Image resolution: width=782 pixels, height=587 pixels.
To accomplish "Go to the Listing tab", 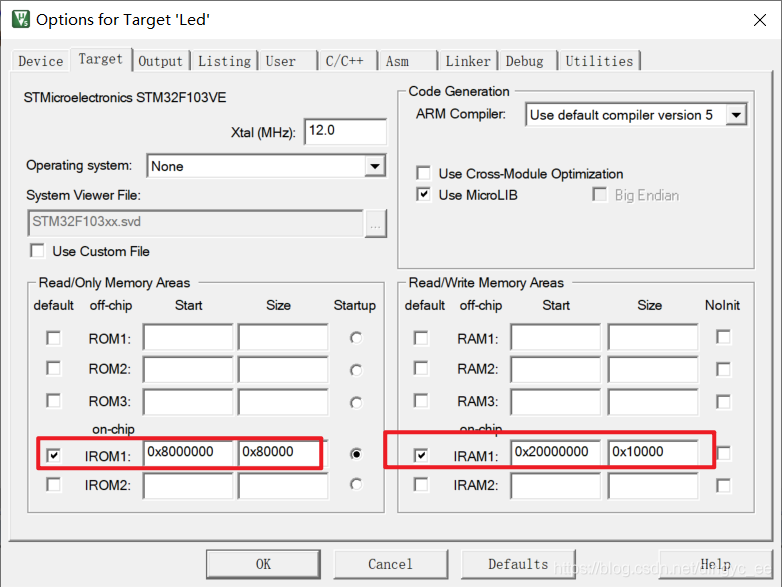I will [x=224, y=61].
